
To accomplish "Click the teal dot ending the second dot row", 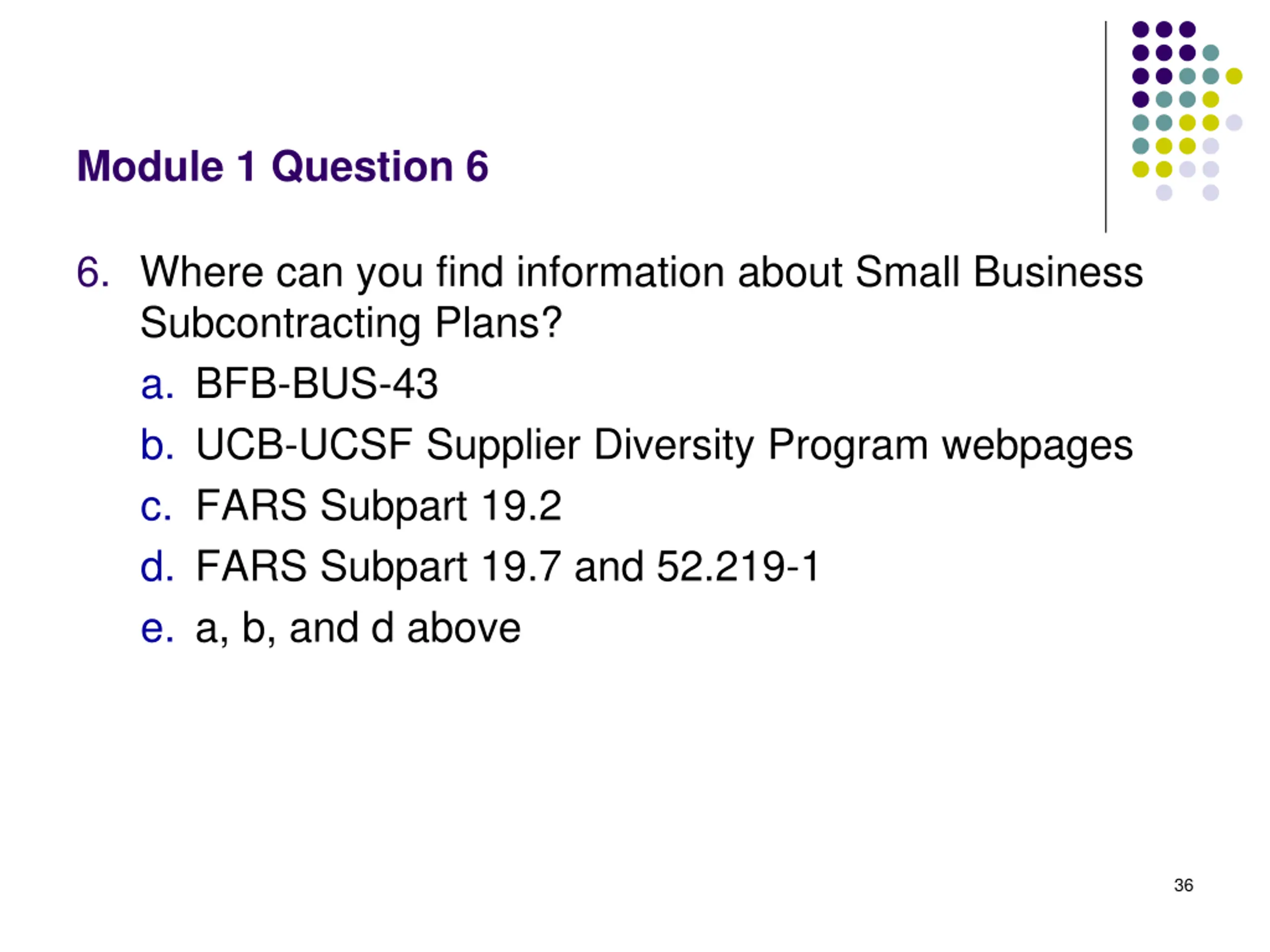I will pyautogui.click(x=1210, y=53).
